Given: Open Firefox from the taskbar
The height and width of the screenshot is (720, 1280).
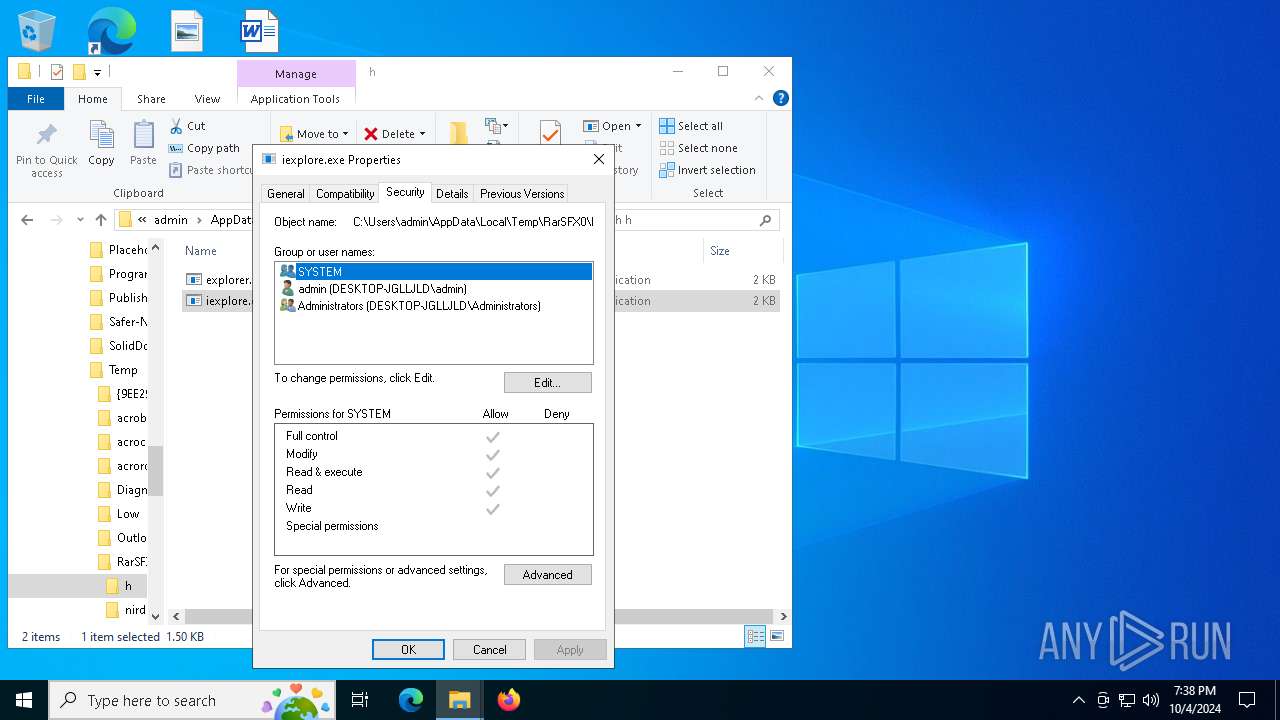Looking at the screenshot, I should 509,700.
